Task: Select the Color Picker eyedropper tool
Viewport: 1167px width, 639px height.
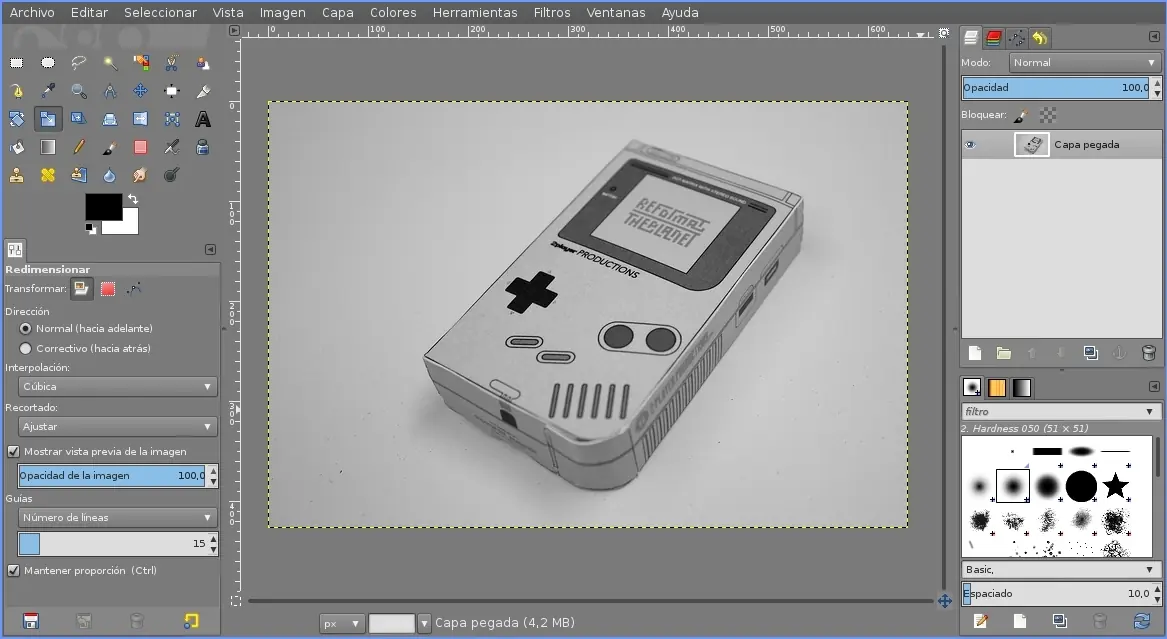Action: click(48, 91)
